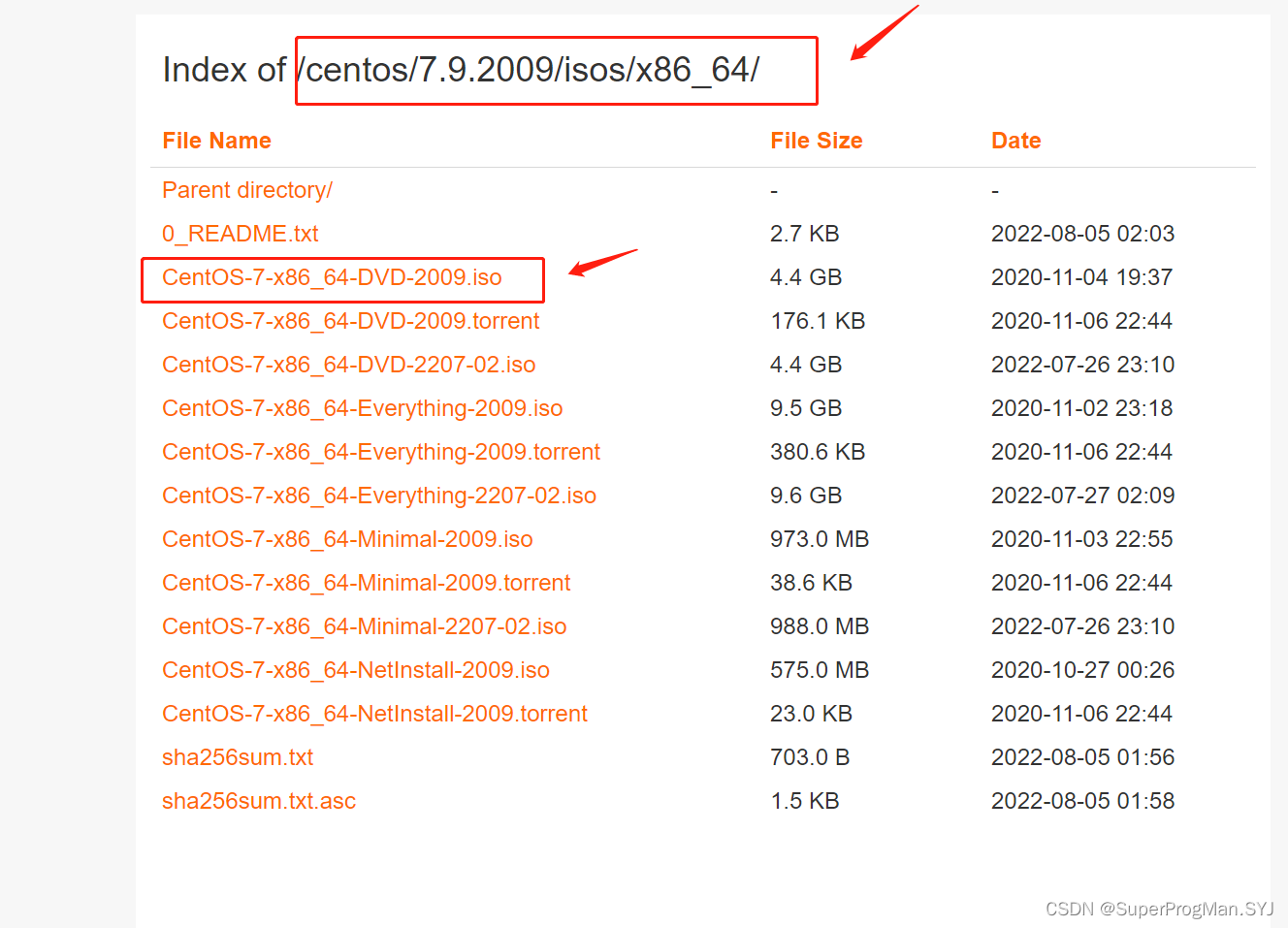Click CentOS-7-x86_64-NetInstall-2009.iso link
Viewport: 1288px width, 928px height.
(356, 670)
